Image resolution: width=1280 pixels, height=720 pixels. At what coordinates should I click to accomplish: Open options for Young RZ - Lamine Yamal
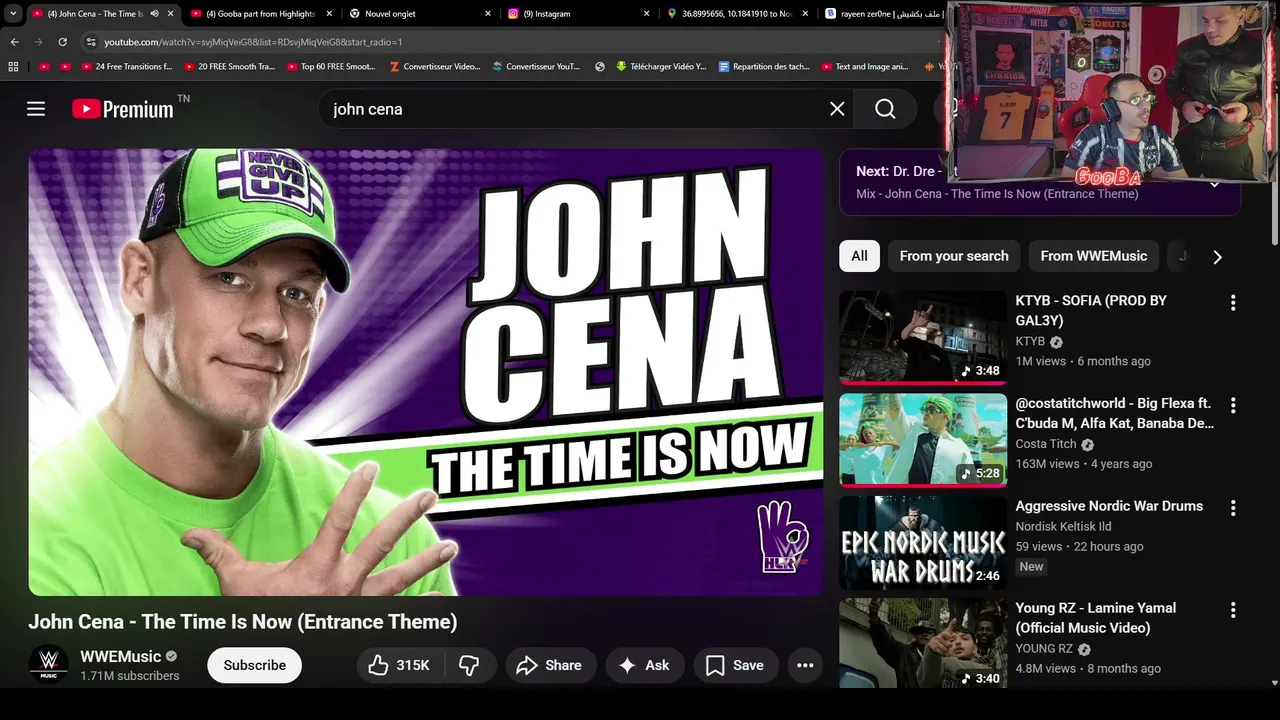1233,609
